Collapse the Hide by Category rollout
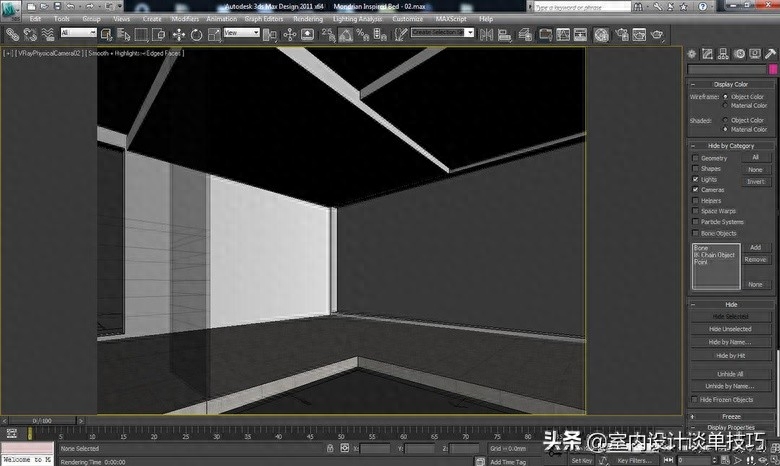Image resolution: width=780 pixels, height=466 pixels. [730, 146]
